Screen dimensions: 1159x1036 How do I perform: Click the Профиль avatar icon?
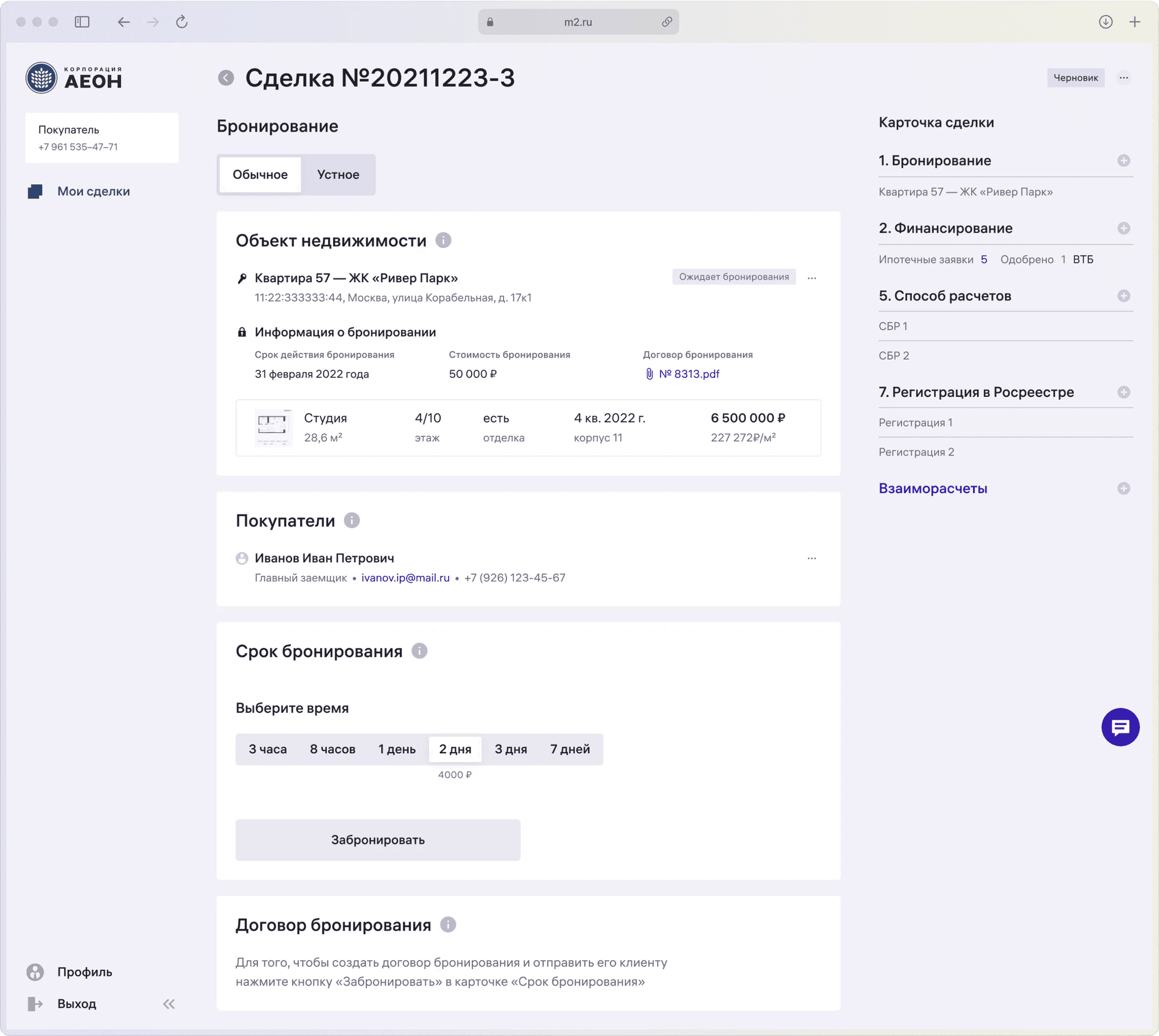point(35,972)
